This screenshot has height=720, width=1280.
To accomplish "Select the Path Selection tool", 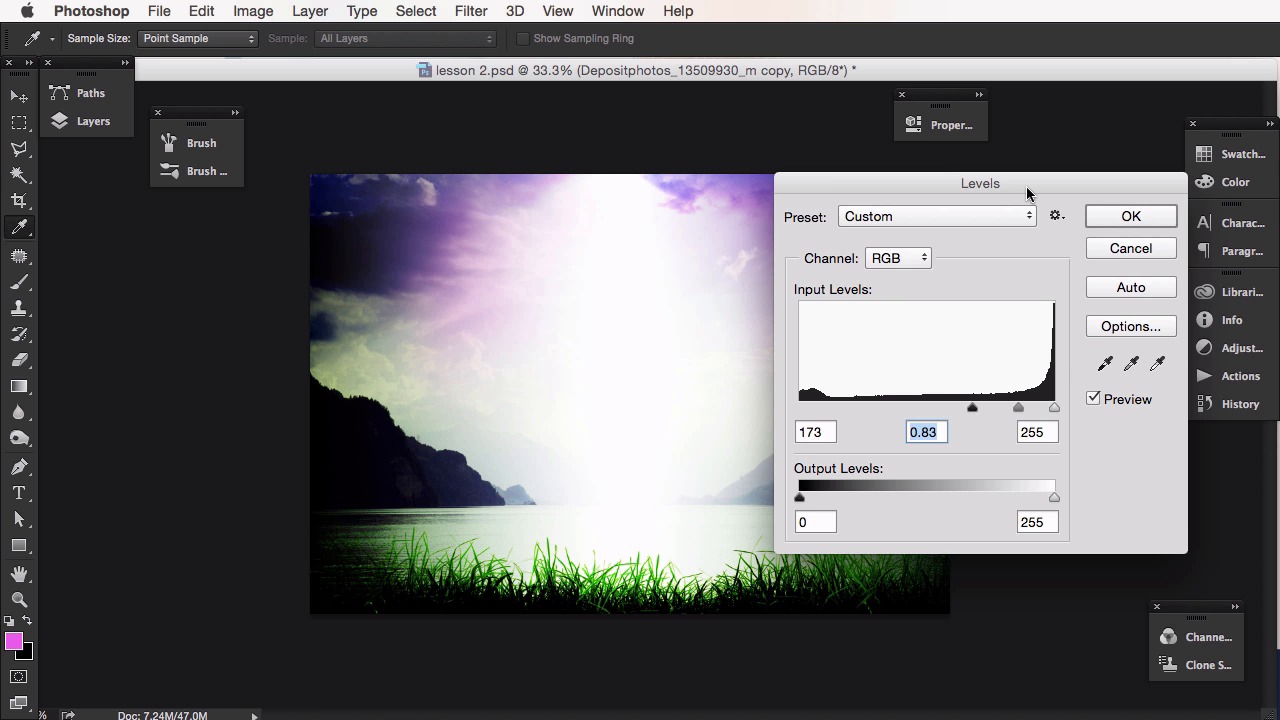I will pos(19,519).
